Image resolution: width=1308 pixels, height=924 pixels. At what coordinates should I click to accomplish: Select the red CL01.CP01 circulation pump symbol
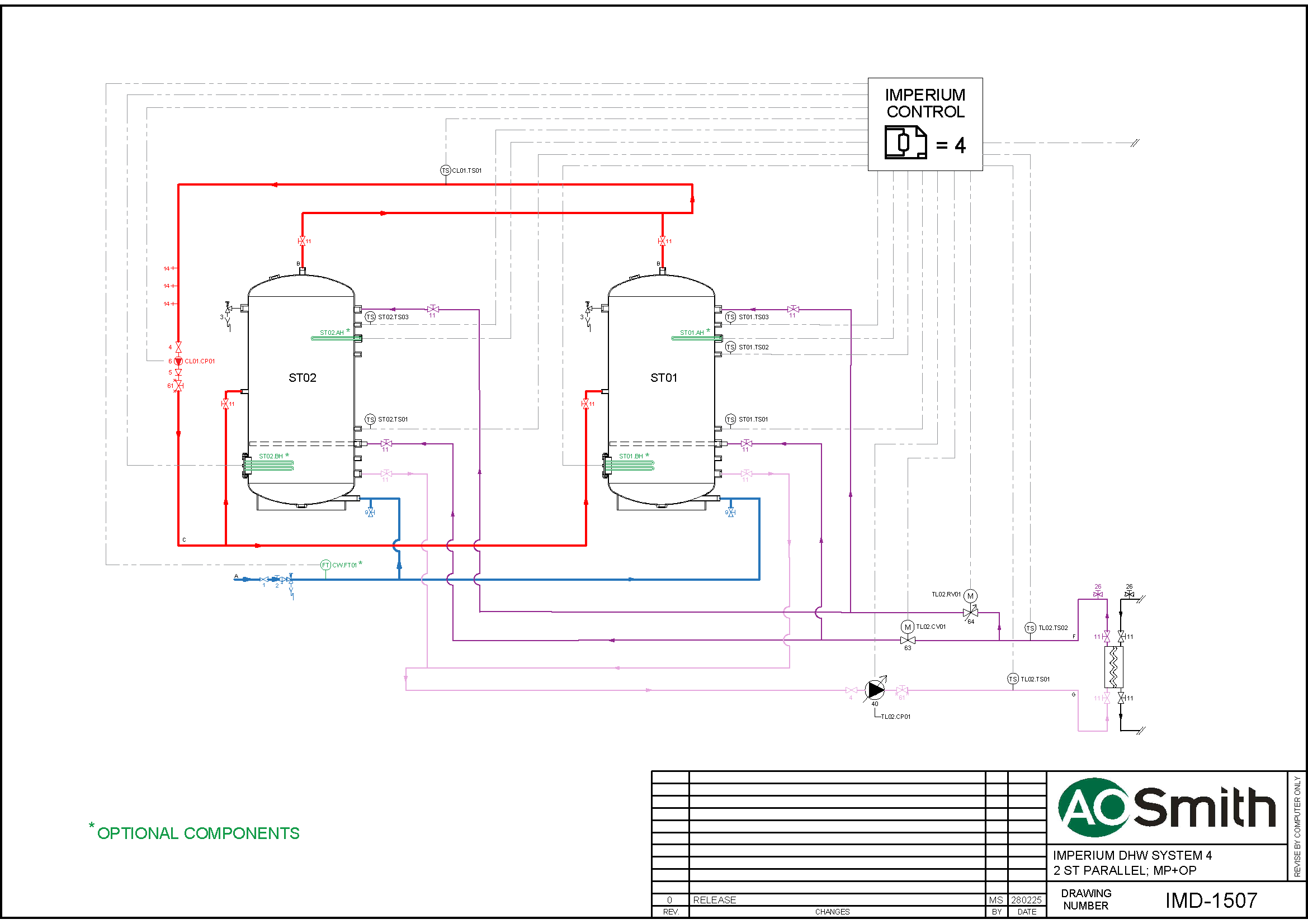[178, 361]
